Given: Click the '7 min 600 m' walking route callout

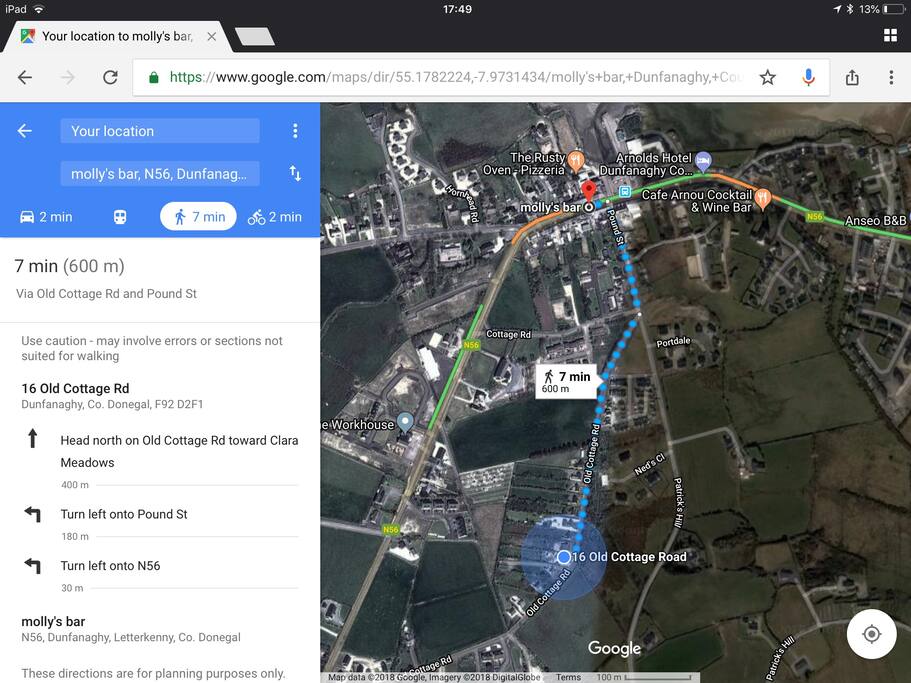Looking at the screenshot, I should (x=566, y=382).
